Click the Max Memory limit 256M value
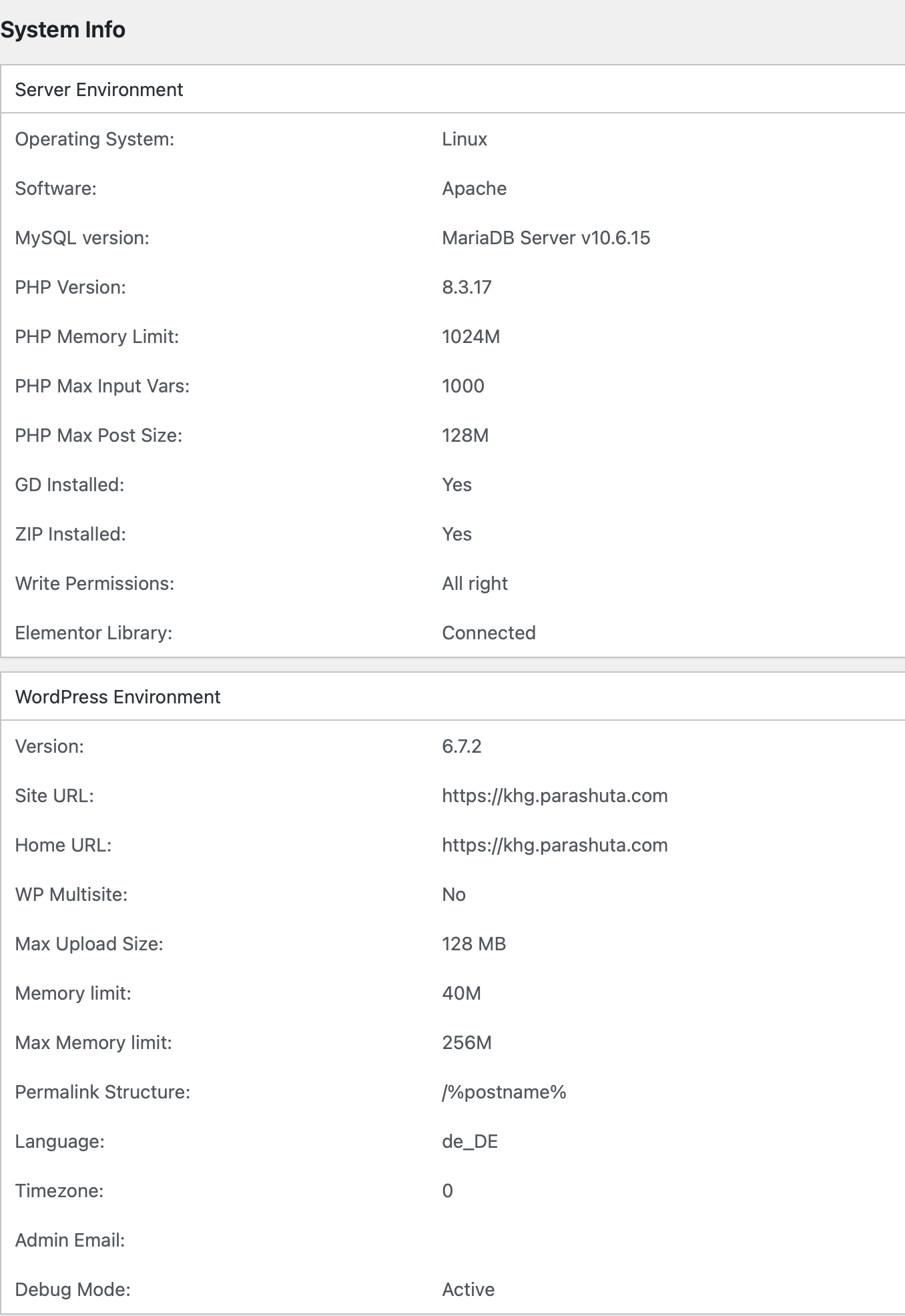The image size is (905, 1316). [467, 1042]
